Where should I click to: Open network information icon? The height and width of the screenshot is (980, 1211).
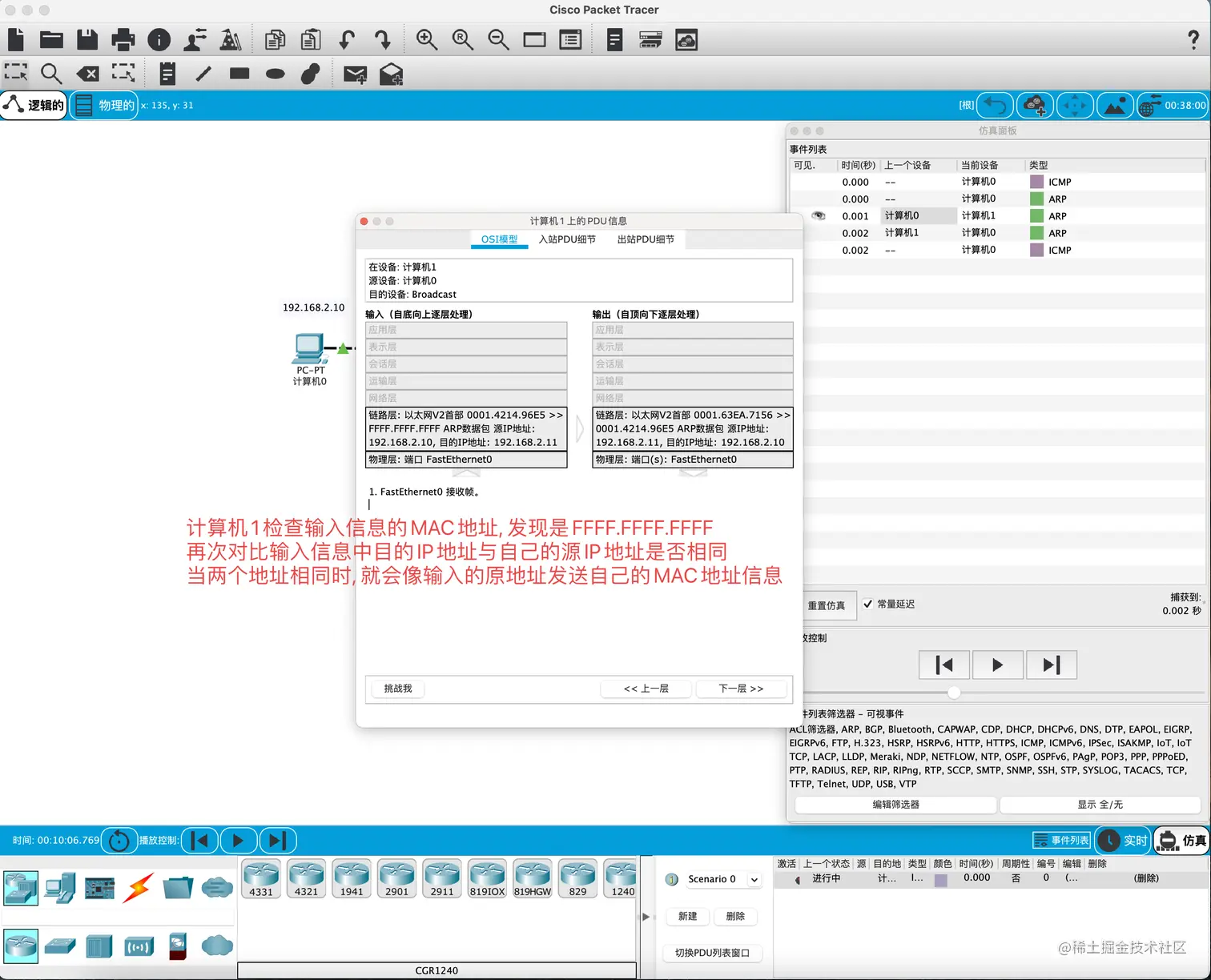point(159,39)
